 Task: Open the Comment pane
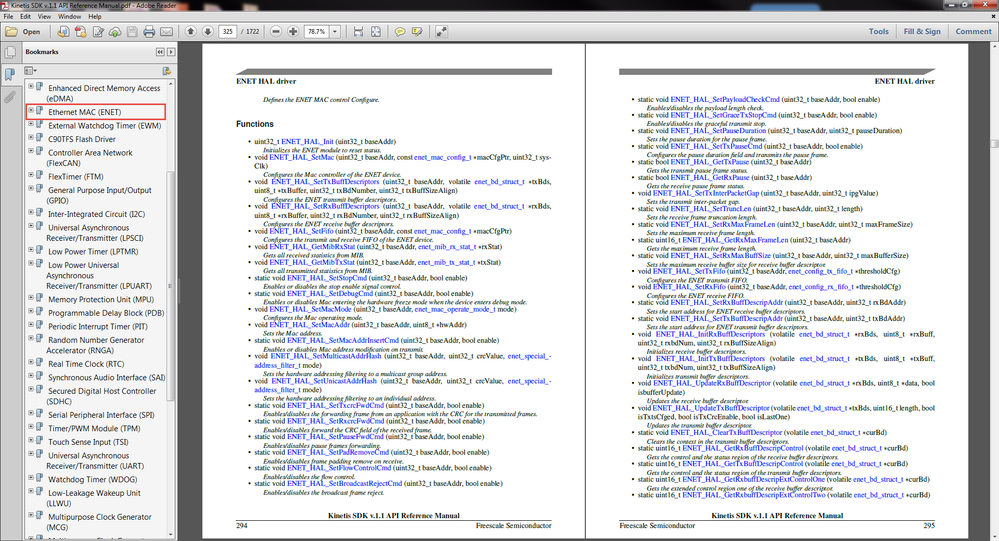pos(974,31)
